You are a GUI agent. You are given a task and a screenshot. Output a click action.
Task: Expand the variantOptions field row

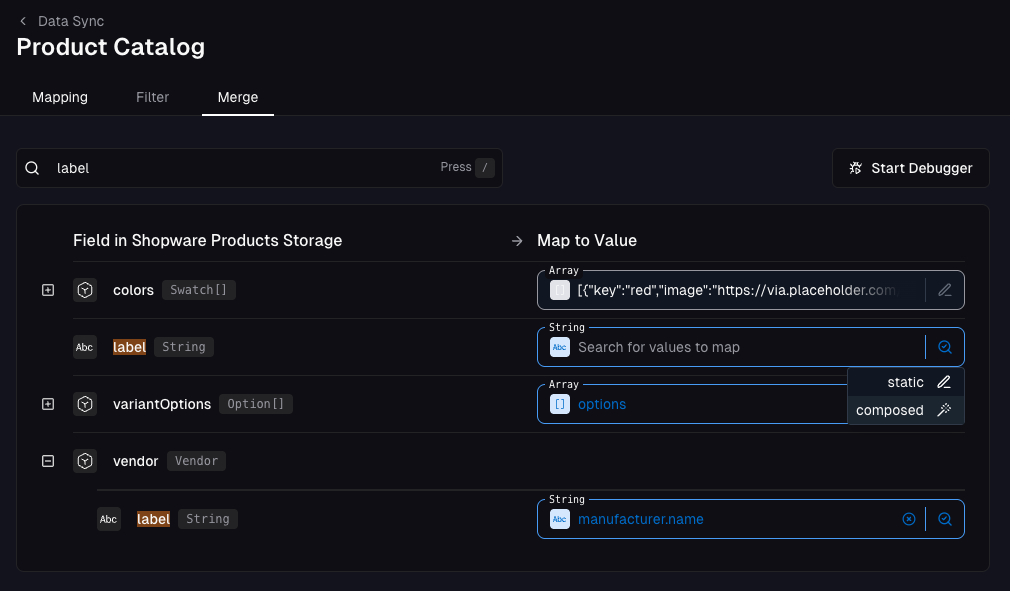(47, 403)
